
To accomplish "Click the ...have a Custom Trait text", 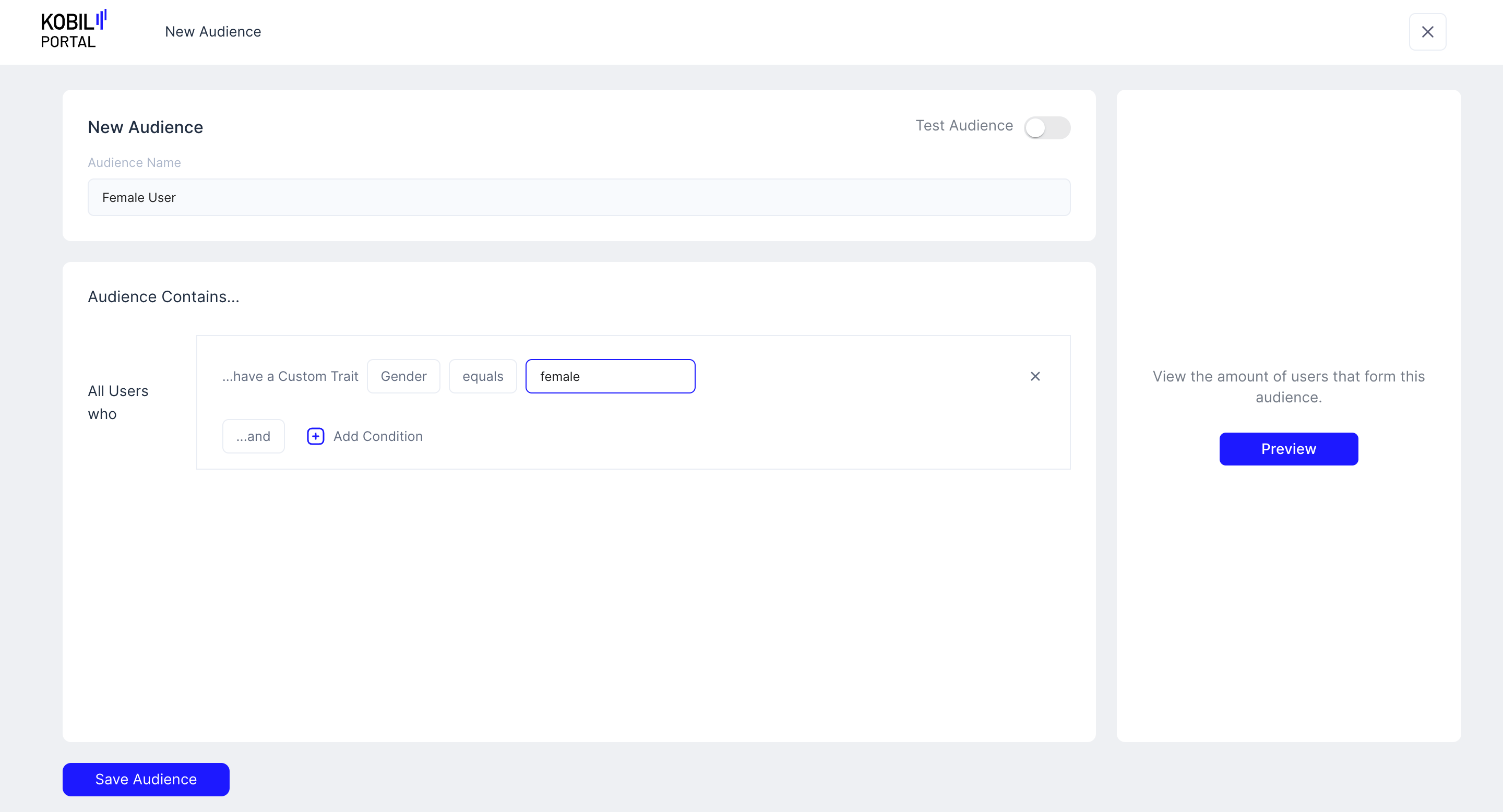I will [290, 376].
